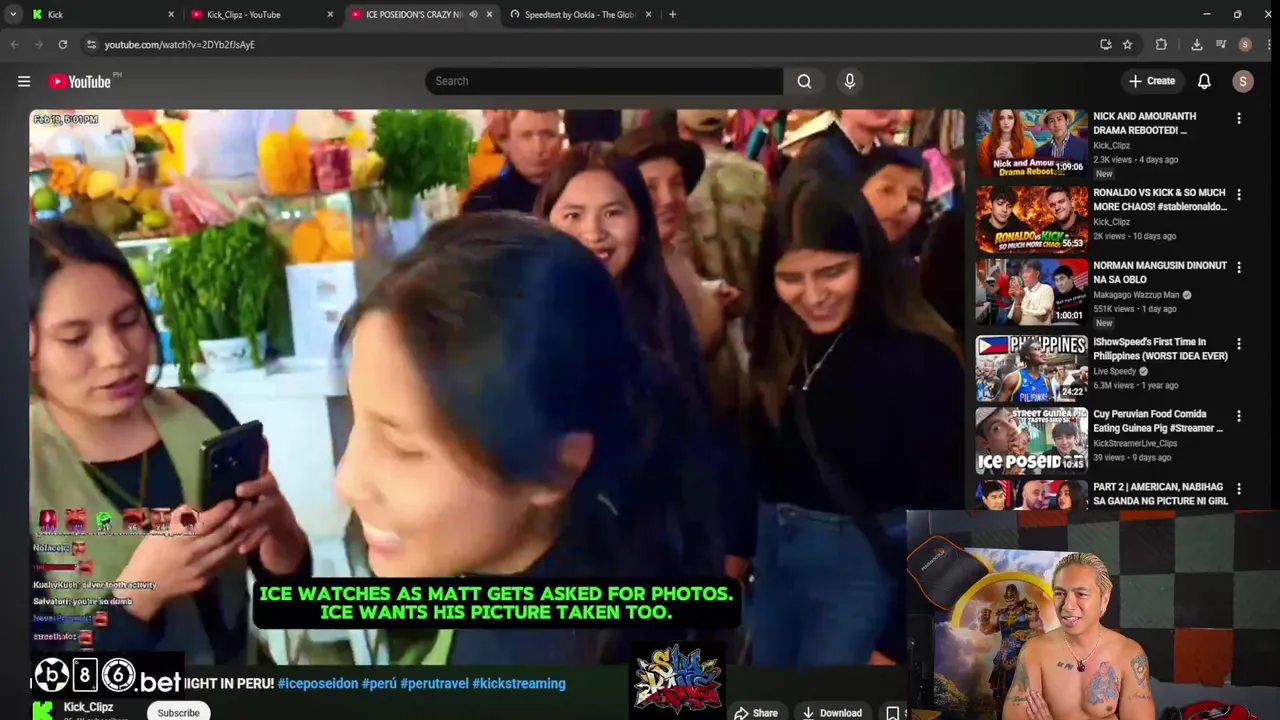The width and height of the screenshot is (1280, 720).
Task: Close the Speedtest by Ookla tab
Action: click(648, 14)
